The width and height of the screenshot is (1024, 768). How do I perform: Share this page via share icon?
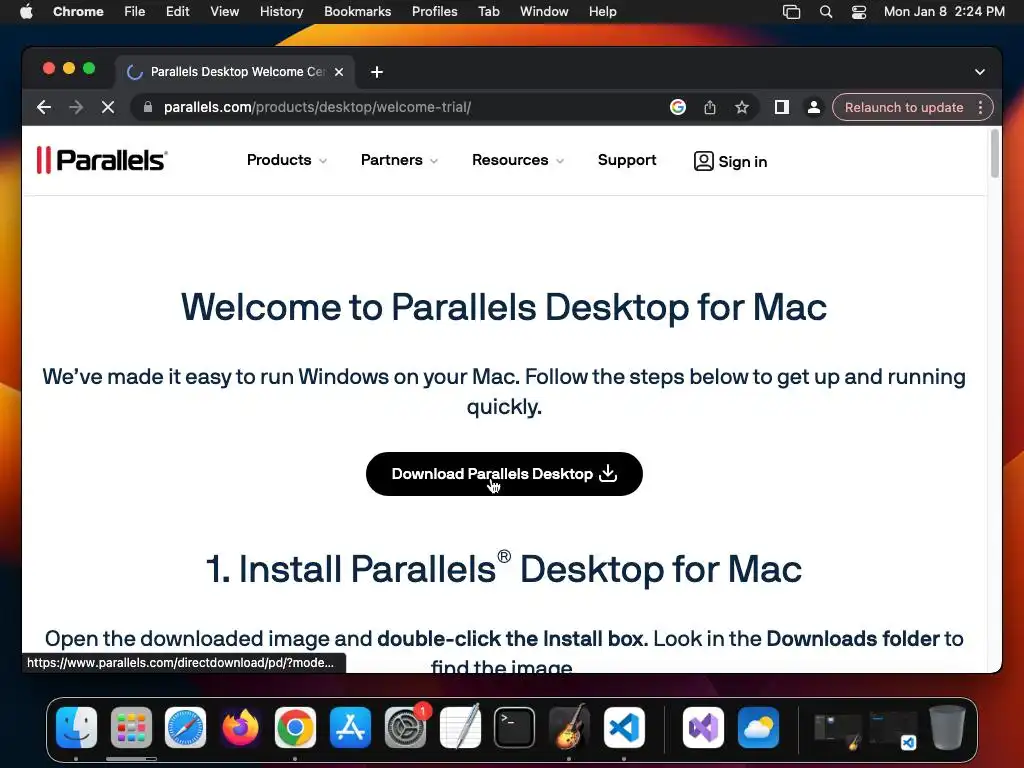click(x=710, y=107)
